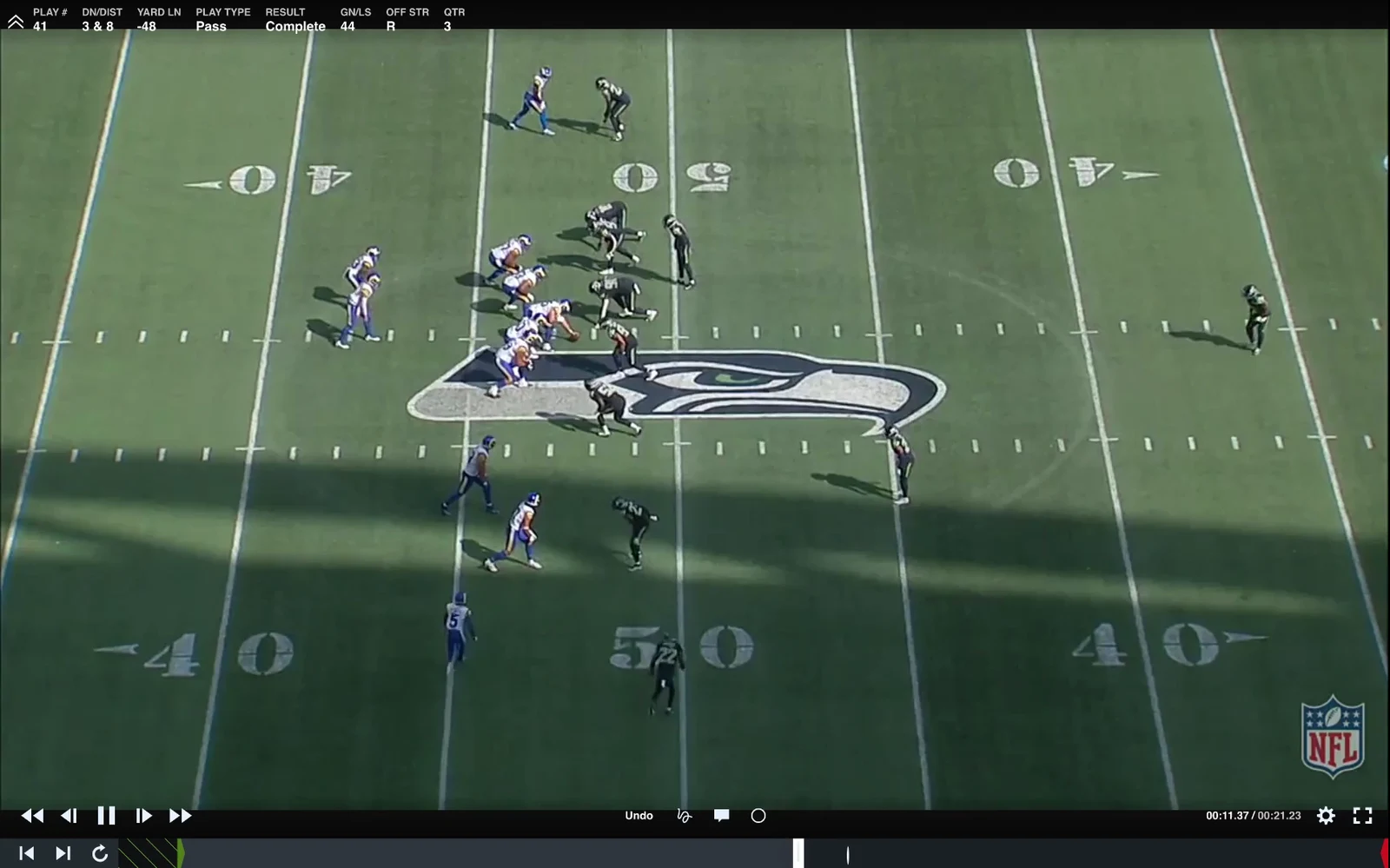Screen dimensions: 1390x868
Task: Click the offensive strength value R
Action: point(391,27)
